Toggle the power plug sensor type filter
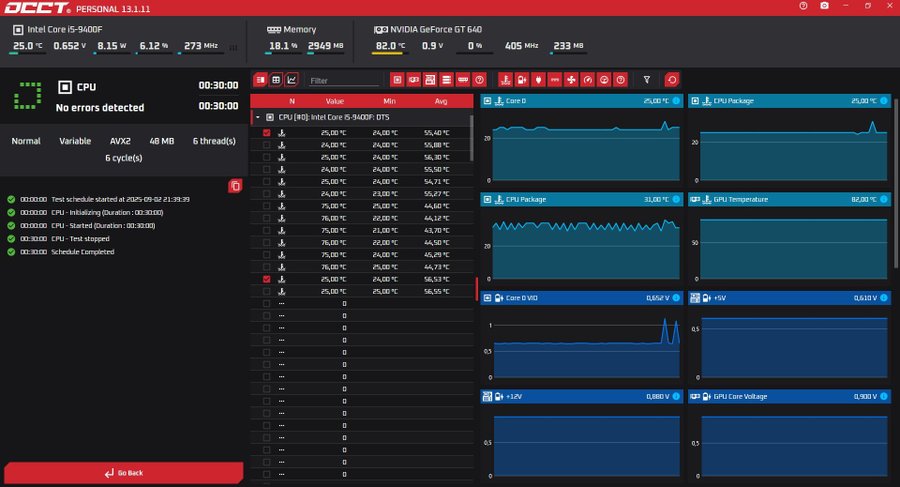The height and width of the screenshot is (487, 900). (538, 80)
